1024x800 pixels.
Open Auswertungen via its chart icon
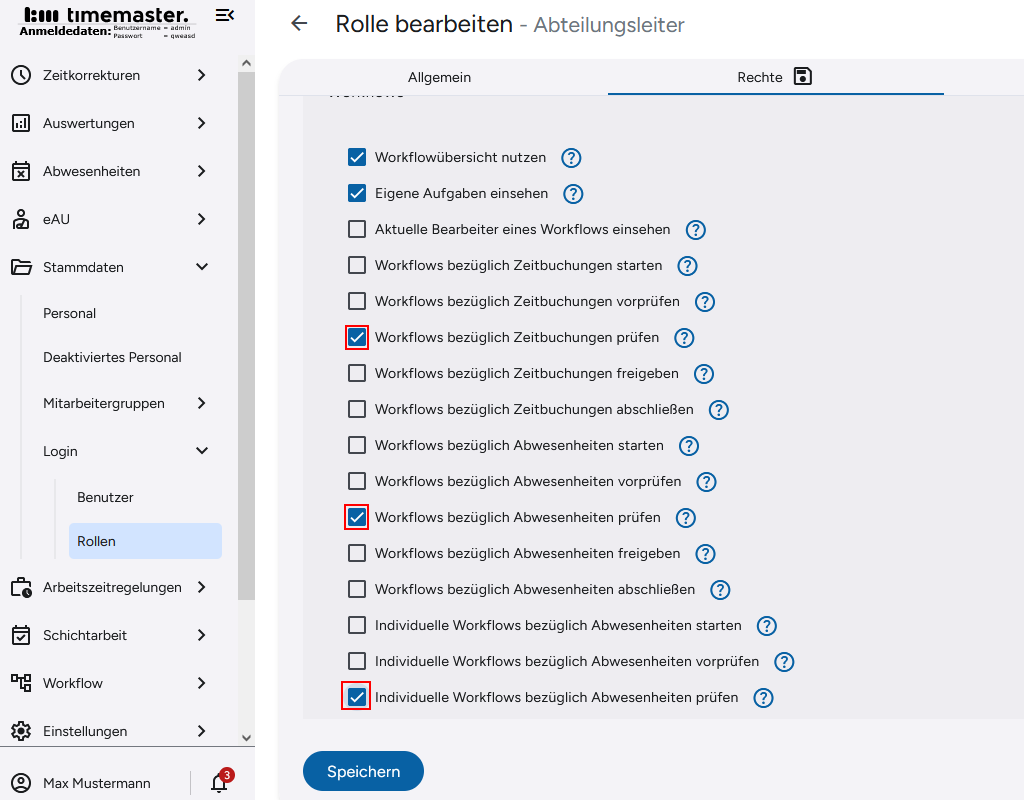point(22,123)
